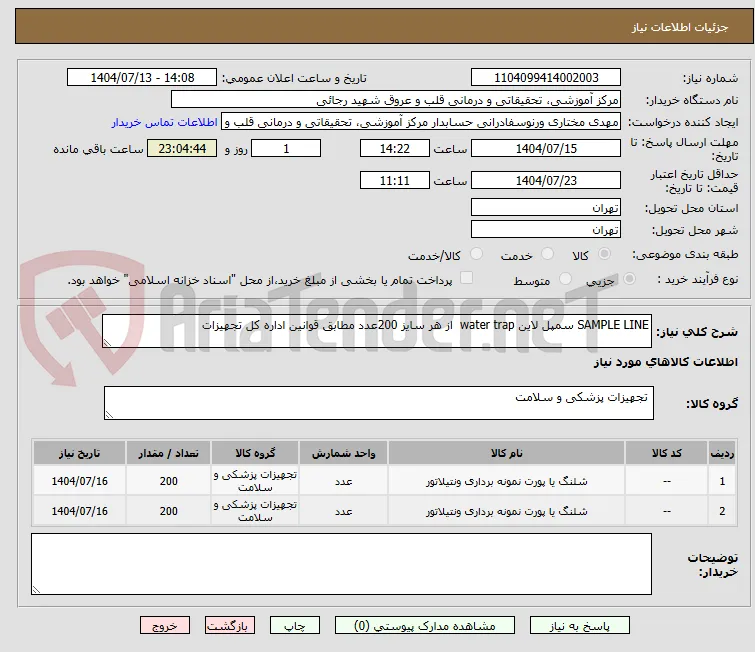Image resolution: width=755 pixels, height=652 pixels.
Task: Click the چاپ print button
Action: coord(295,626)
